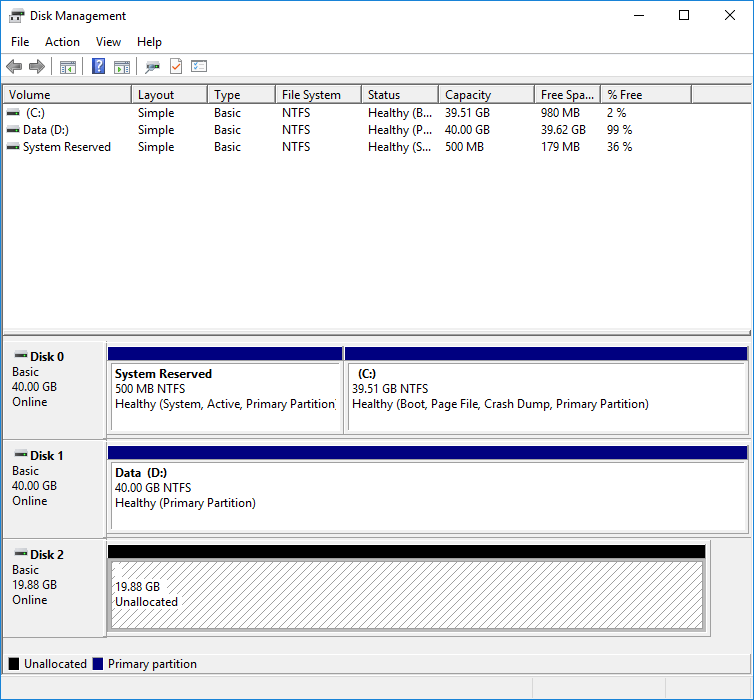The height and width of the screenshot is (700, 754).
Task: Select the Data (D:) volume row name
Action: point(46,130)
